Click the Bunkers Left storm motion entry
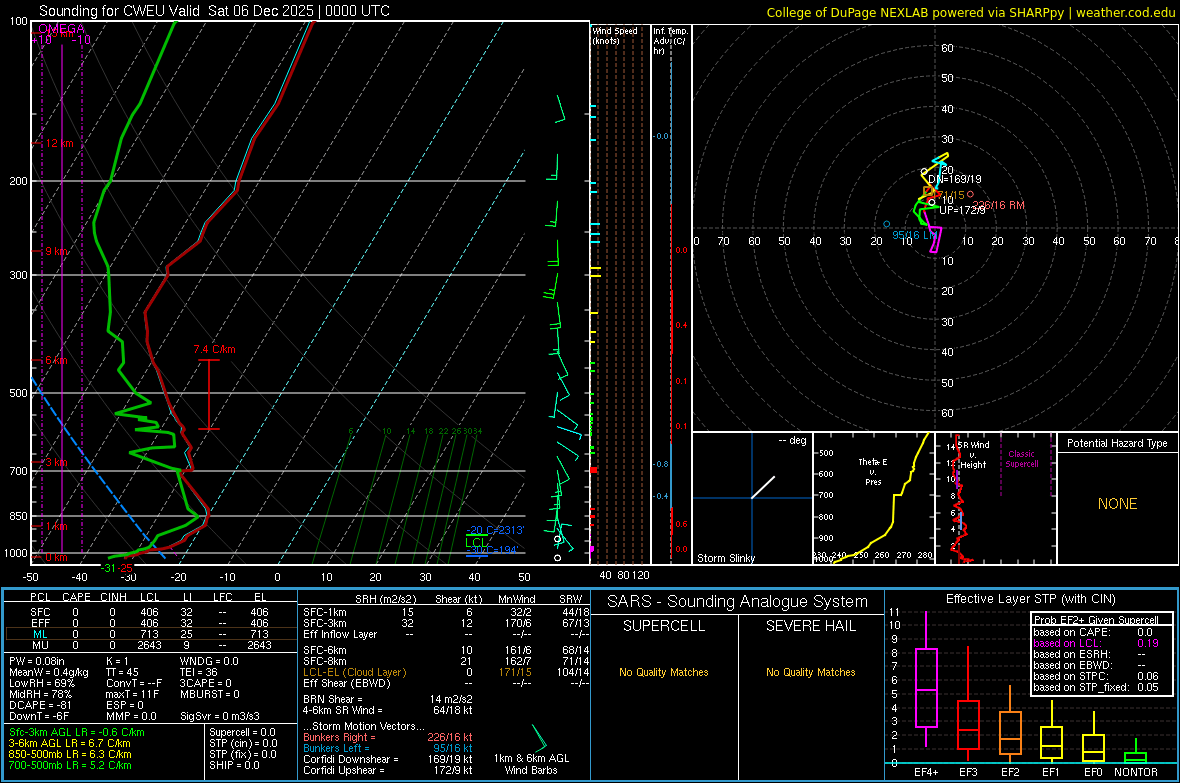The width and height of the screenshot is (1180, 783). (x=388, y=748)
